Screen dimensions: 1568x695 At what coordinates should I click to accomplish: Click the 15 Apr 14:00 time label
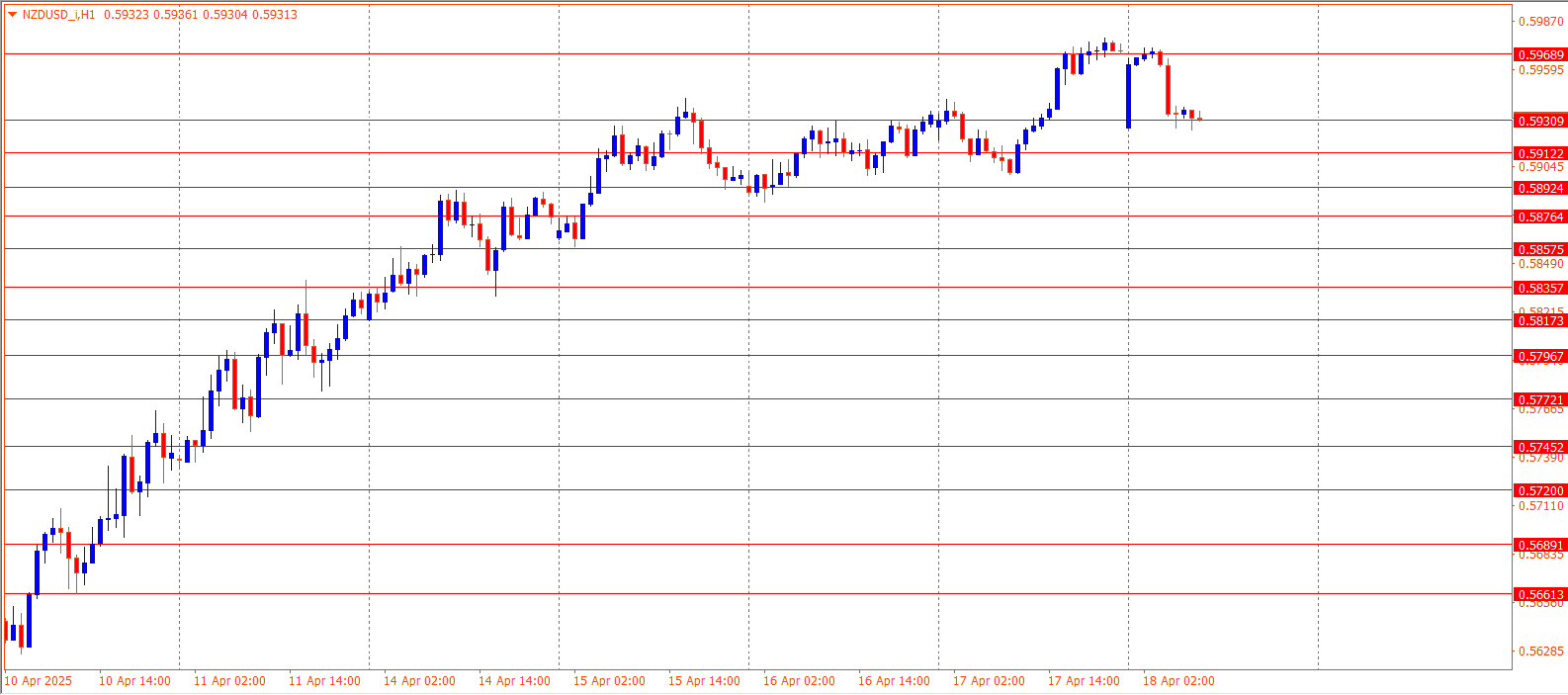tap(704, 680)
